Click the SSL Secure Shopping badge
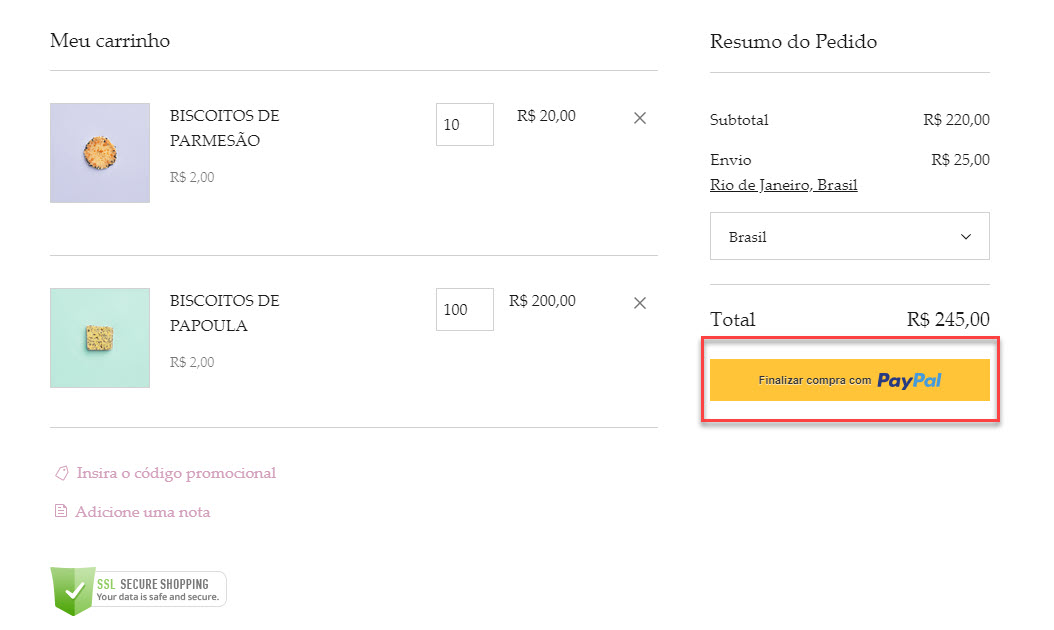The height and width of the screenshot is (630, 1054). click(x=138, y=590)
